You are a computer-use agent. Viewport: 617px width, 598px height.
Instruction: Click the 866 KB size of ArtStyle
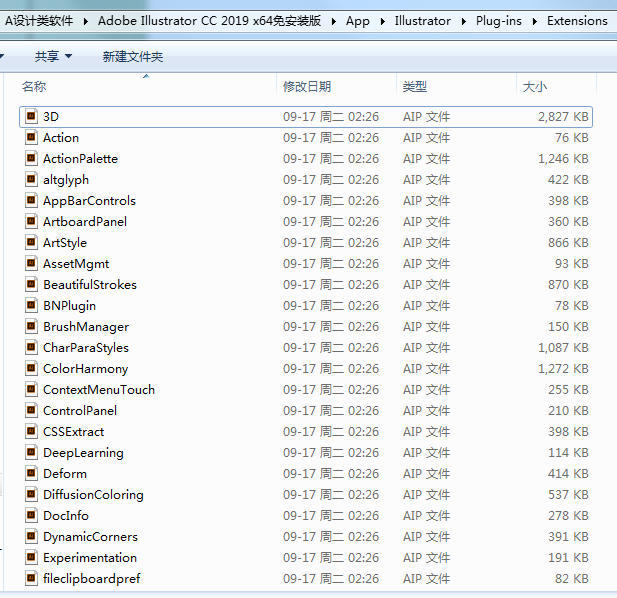click(x=568, y=242)
